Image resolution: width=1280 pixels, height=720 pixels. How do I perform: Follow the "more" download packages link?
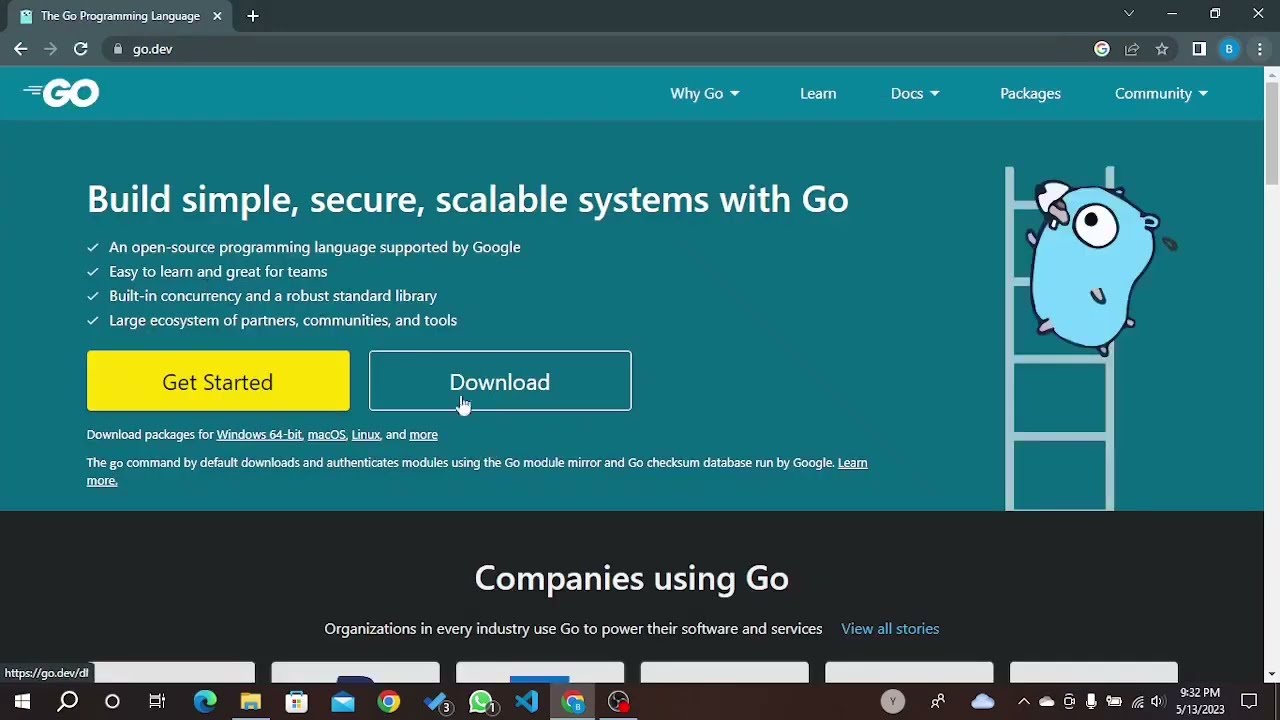pyautogui.click(x=423, y=435)
